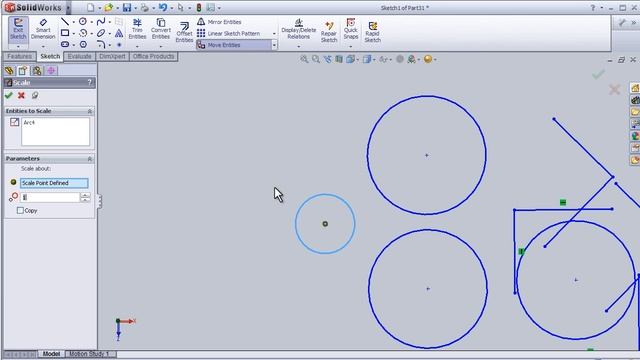The height and width of the screenshot is (360, 640).
Task: Switch to the Sketch tab
Action: [50, 56]
